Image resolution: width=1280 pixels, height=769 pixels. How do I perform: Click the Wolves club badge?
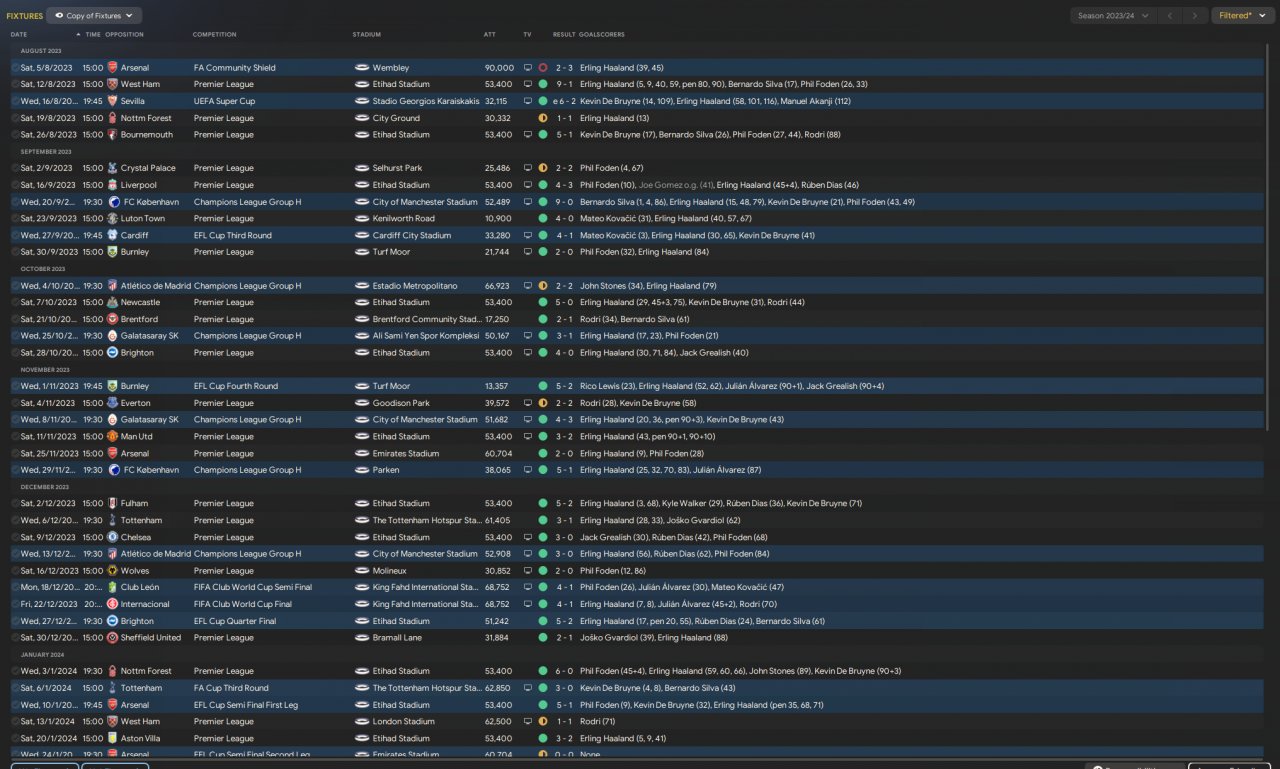pos(112,571)
